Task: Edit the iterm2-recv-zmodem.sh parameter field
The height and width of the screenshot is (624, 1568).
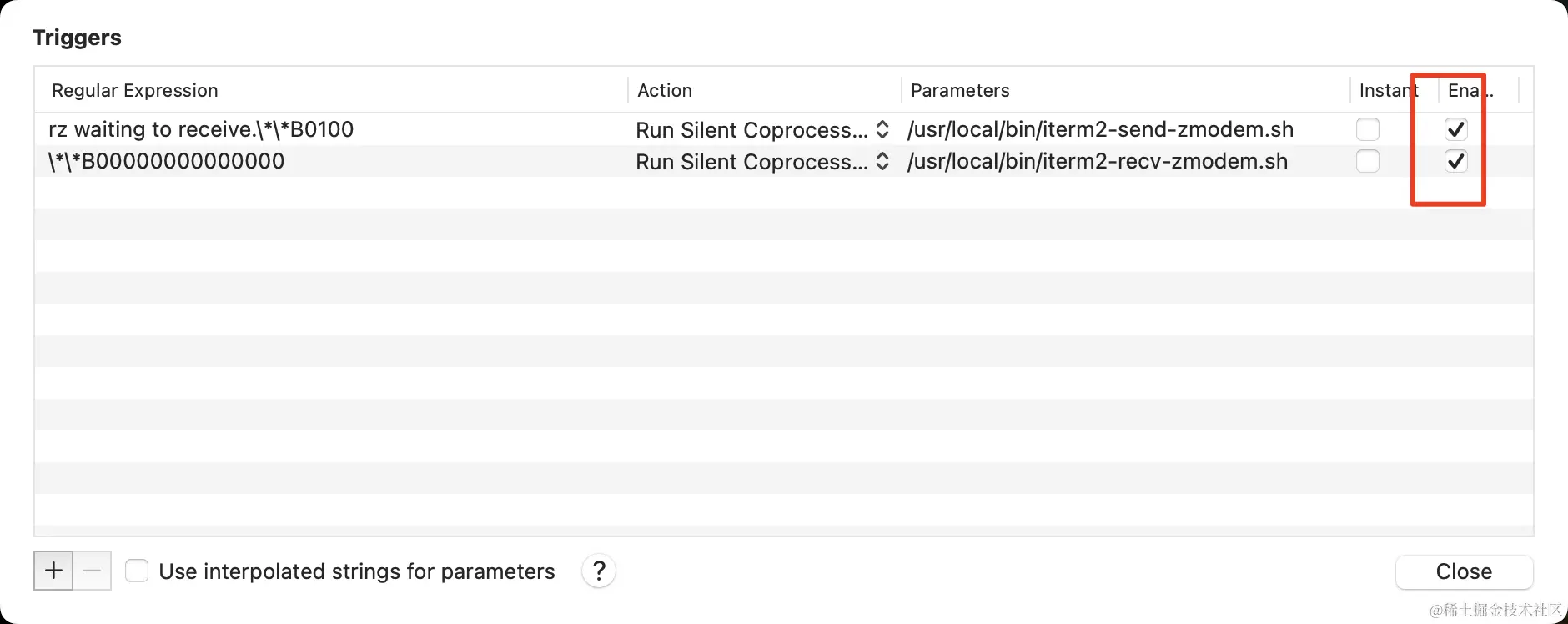Action: pyautogui.click(x=1098, y=161)
